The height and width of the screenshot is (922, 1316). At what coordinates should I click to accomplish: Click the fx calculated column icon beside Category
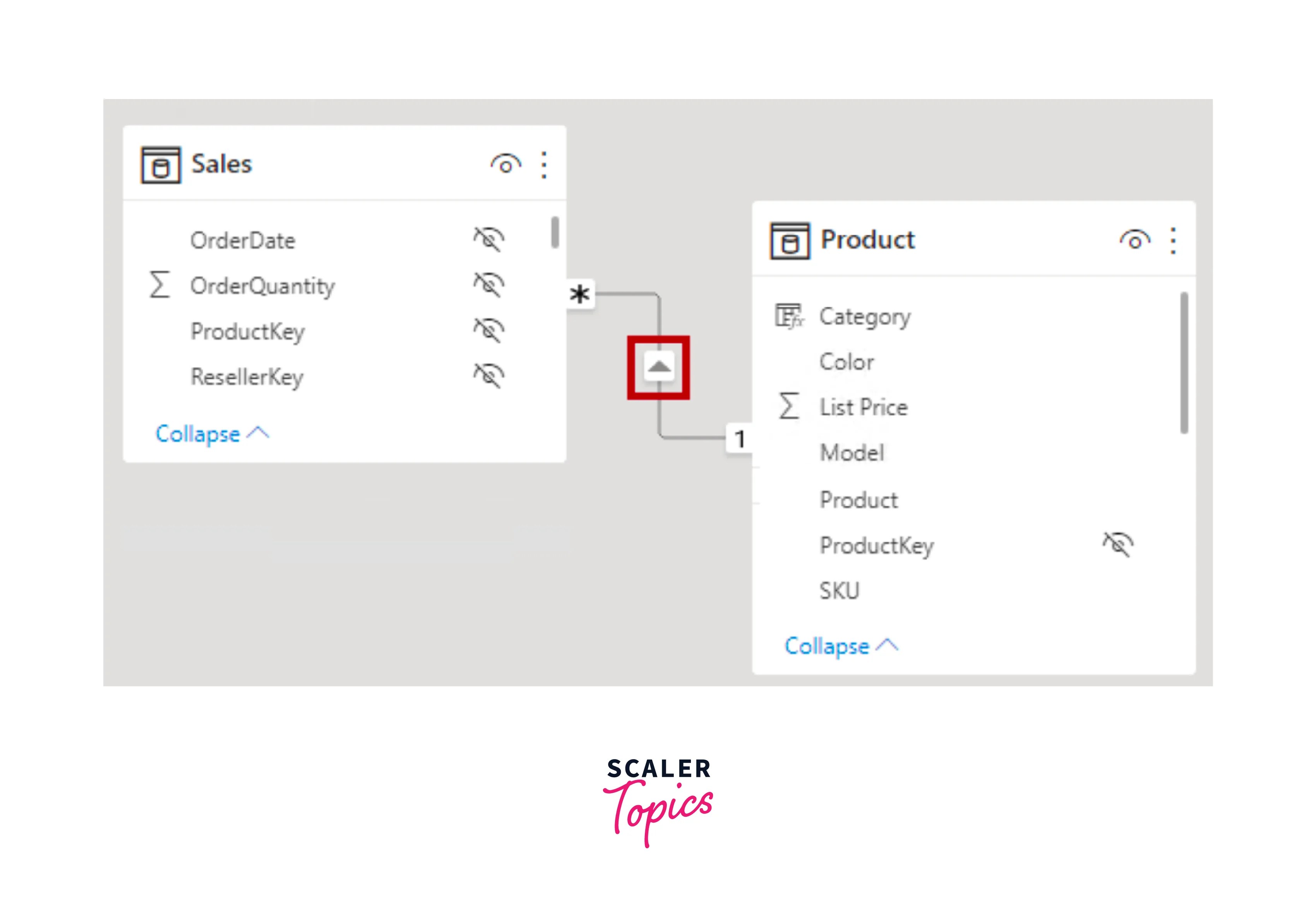coord(789,316)
